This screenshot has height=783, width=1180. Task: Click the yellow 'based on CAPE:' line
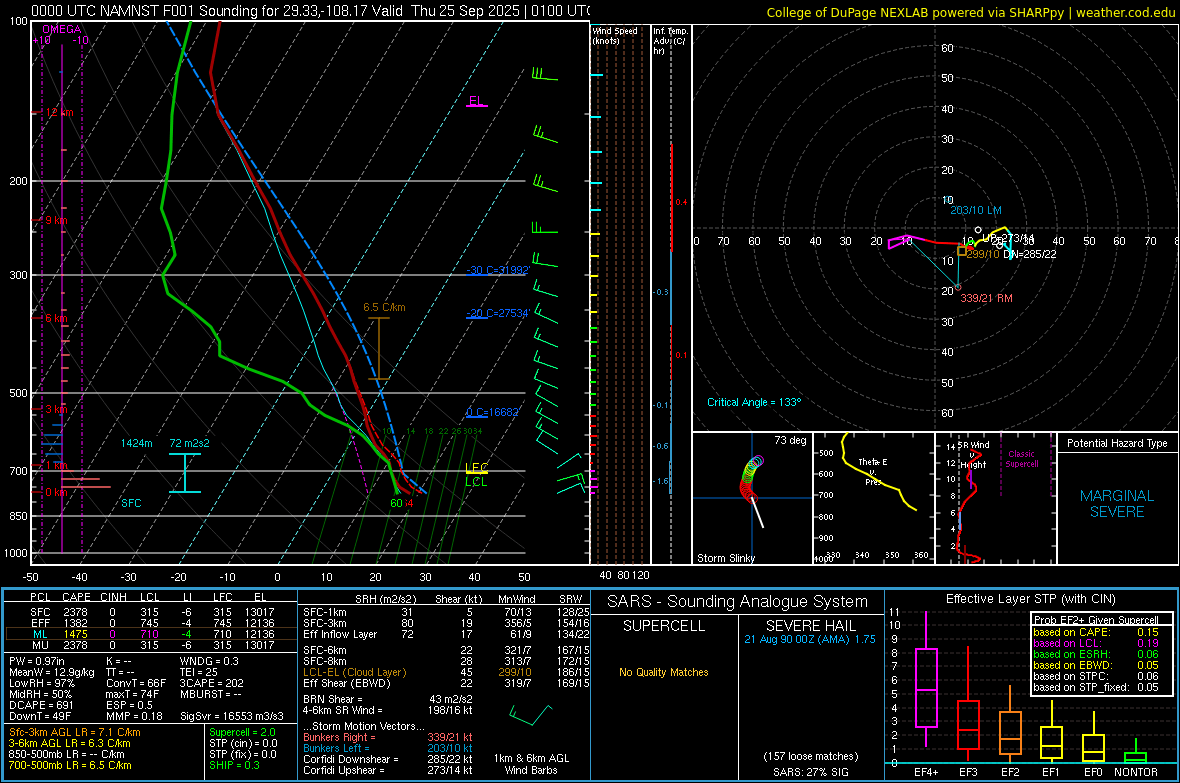(1096, 632)
